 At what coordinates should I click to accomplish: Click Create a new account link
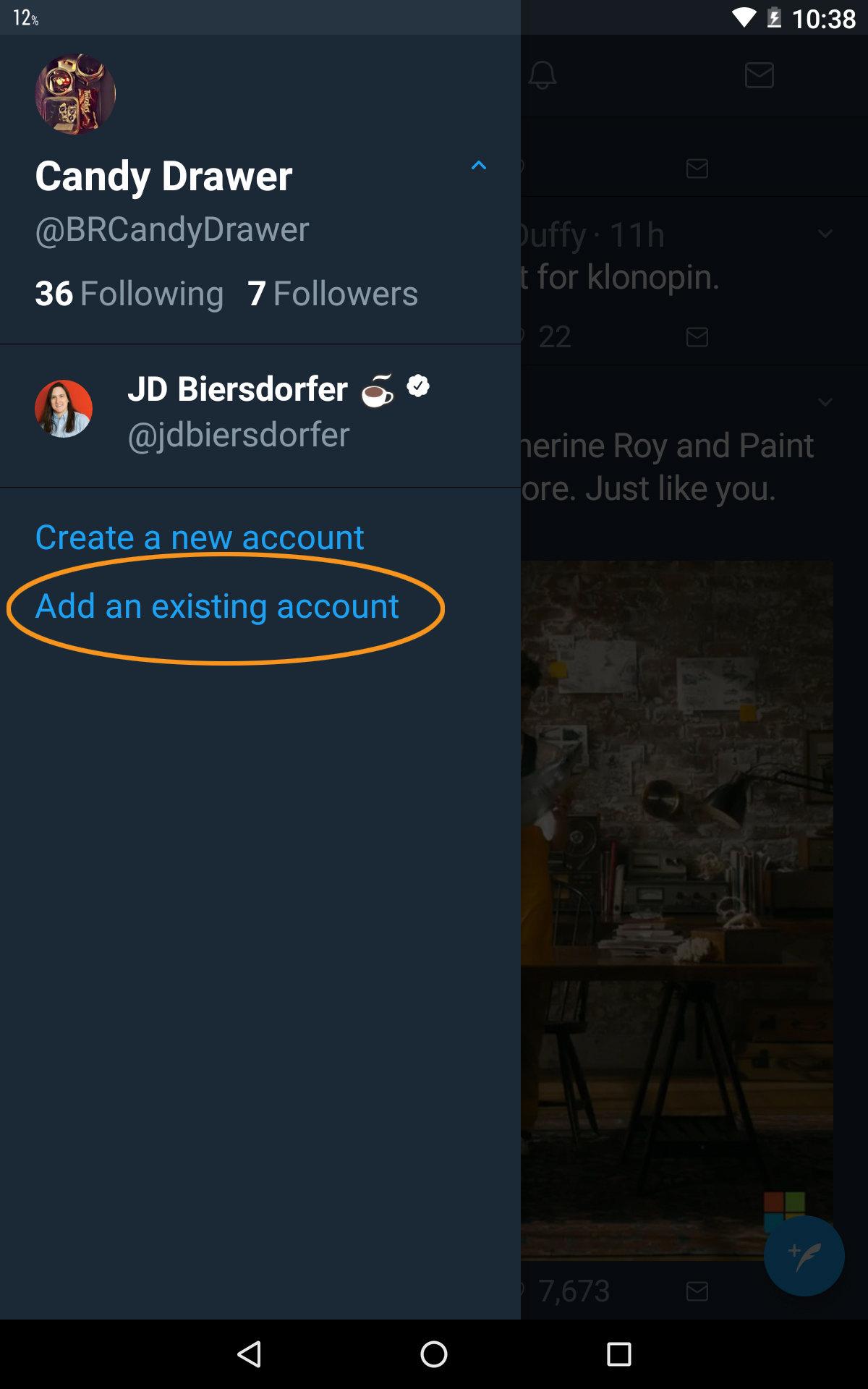click(x=200, y=538)
